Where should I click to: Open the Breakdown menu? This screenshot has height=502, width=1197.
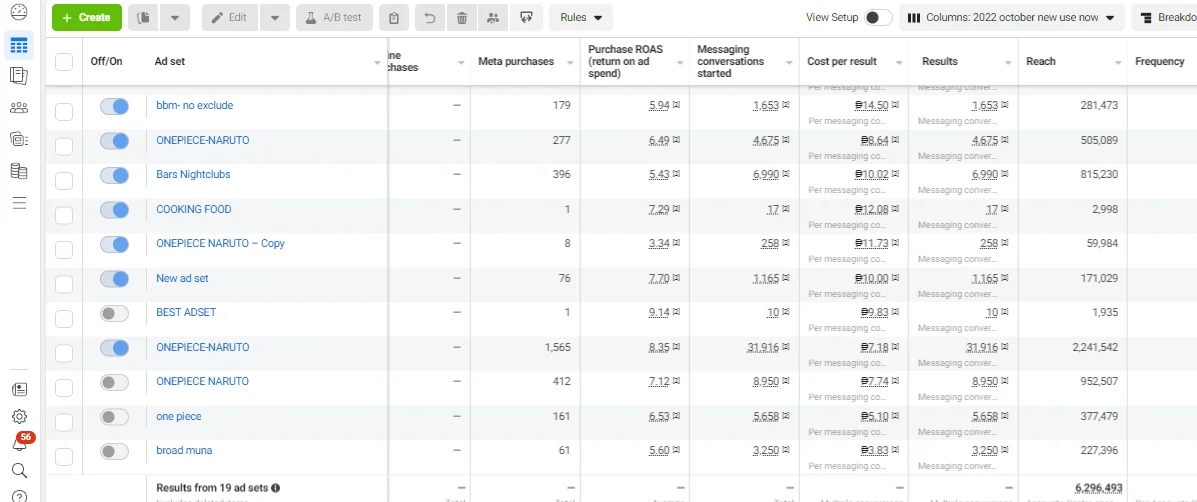point(1164,18)
